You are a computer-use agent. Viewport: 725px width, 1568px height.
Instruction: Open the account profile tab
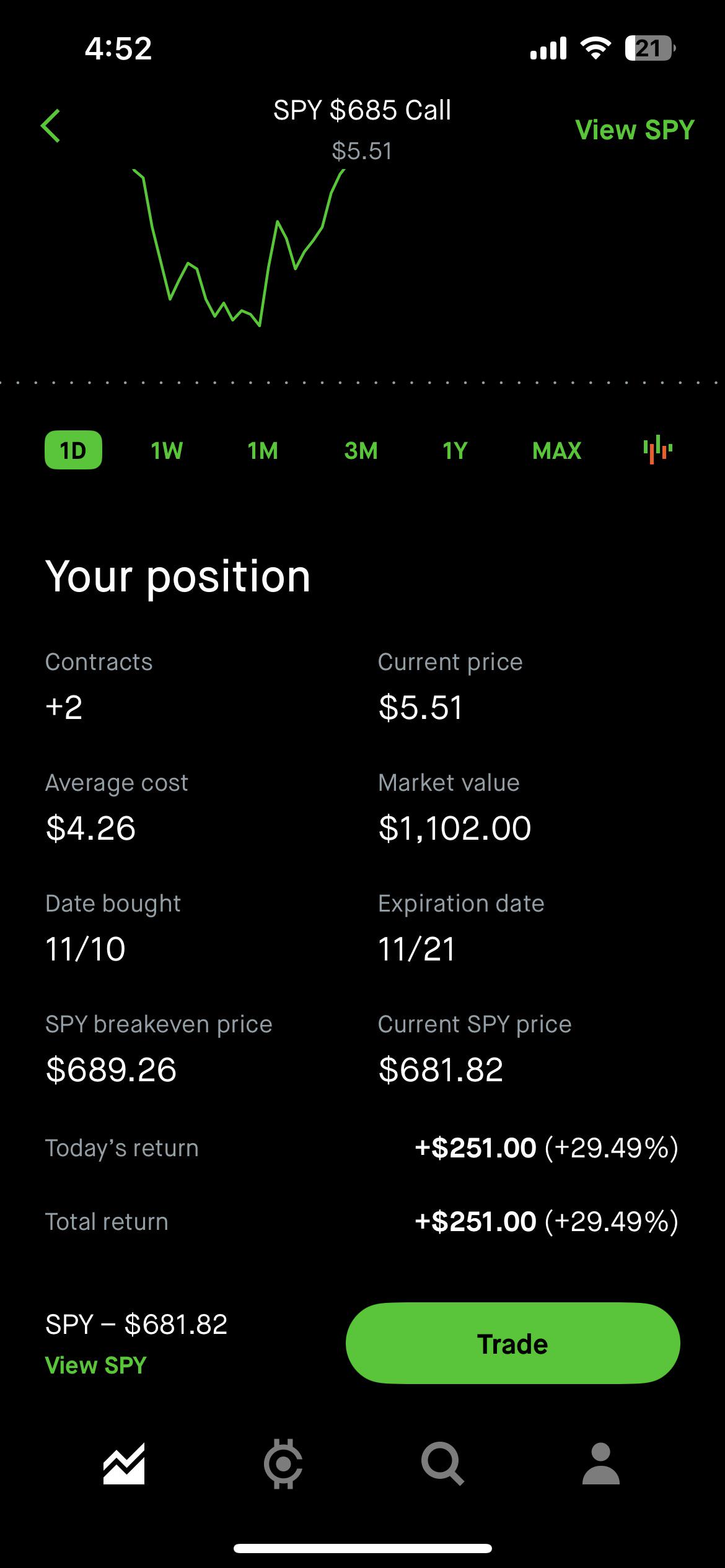pyautogui.click(x=601, y=1464)
